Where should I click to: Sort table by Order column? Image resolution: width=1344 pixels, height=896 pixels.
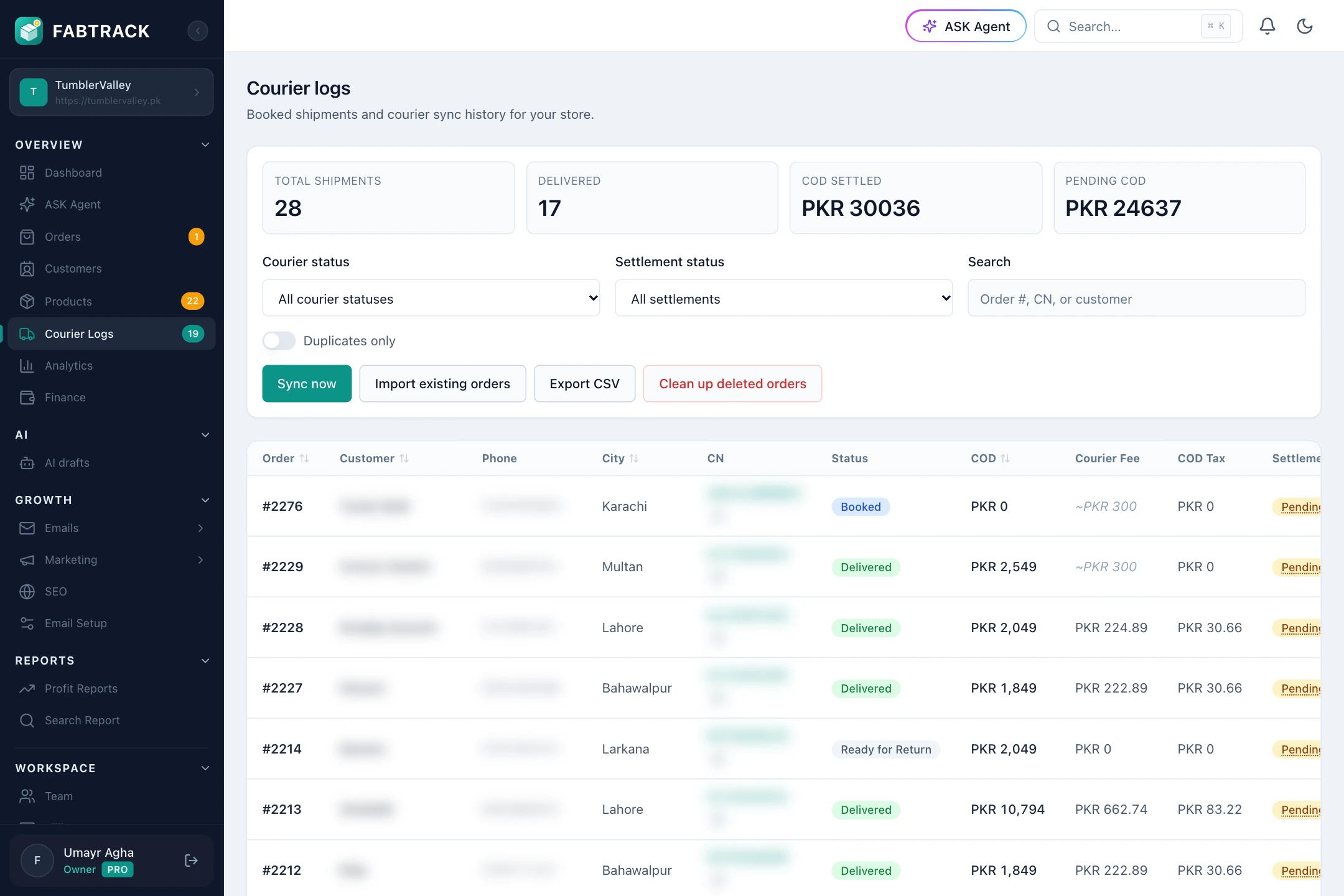286,459
